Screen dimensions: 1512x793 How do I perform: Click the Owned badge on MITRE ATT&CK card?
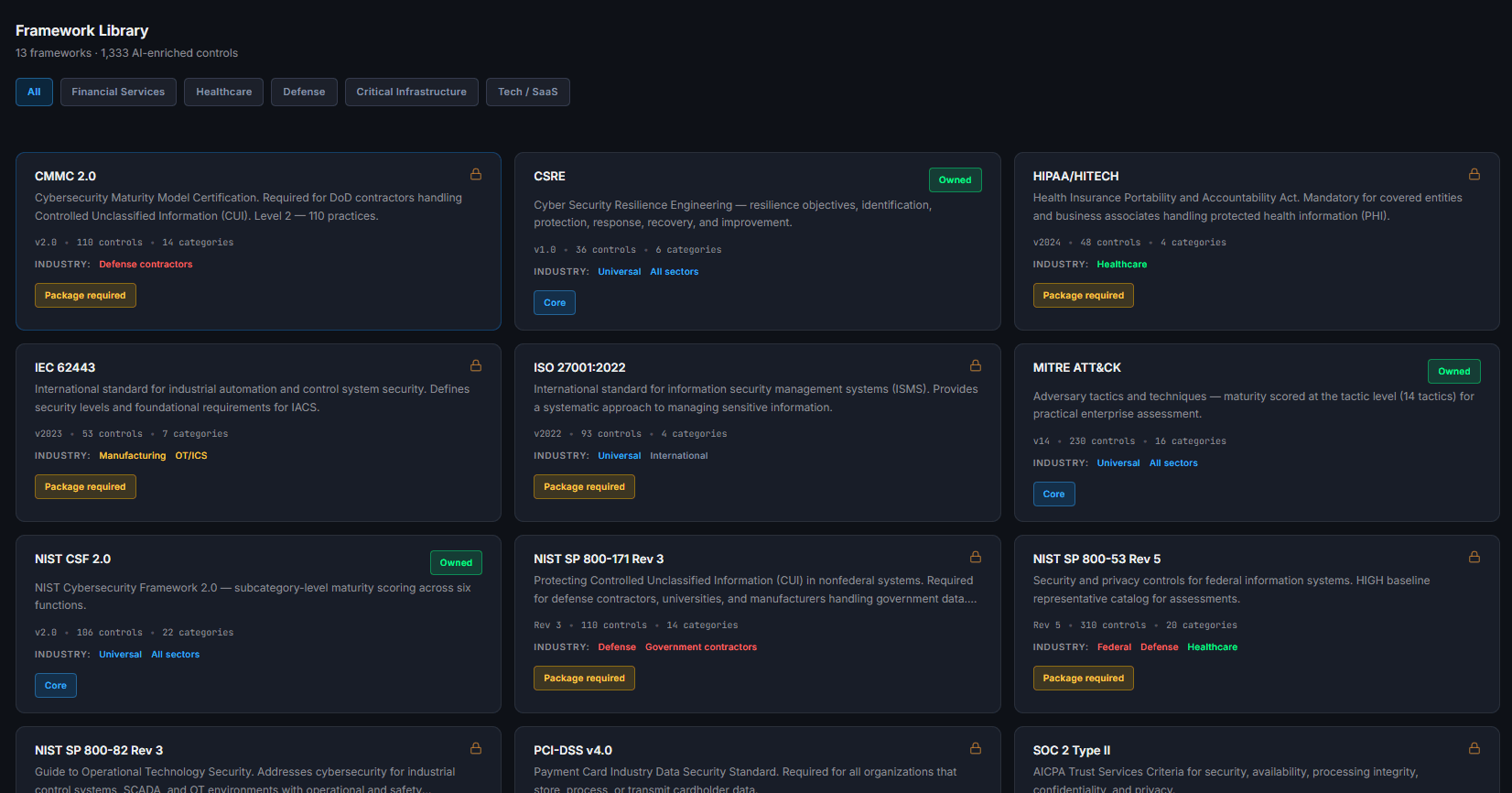1453,371
